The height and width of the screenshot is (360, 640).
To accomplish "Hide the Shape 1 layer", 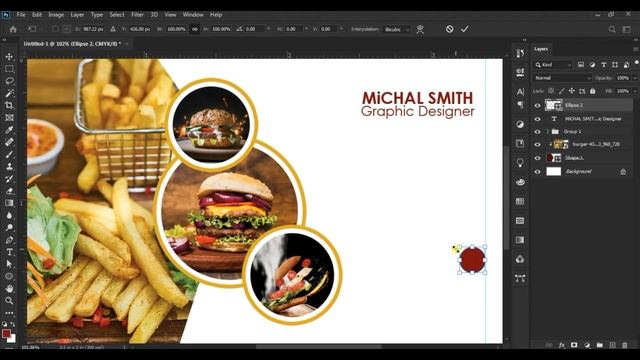I will coord(537,158).
